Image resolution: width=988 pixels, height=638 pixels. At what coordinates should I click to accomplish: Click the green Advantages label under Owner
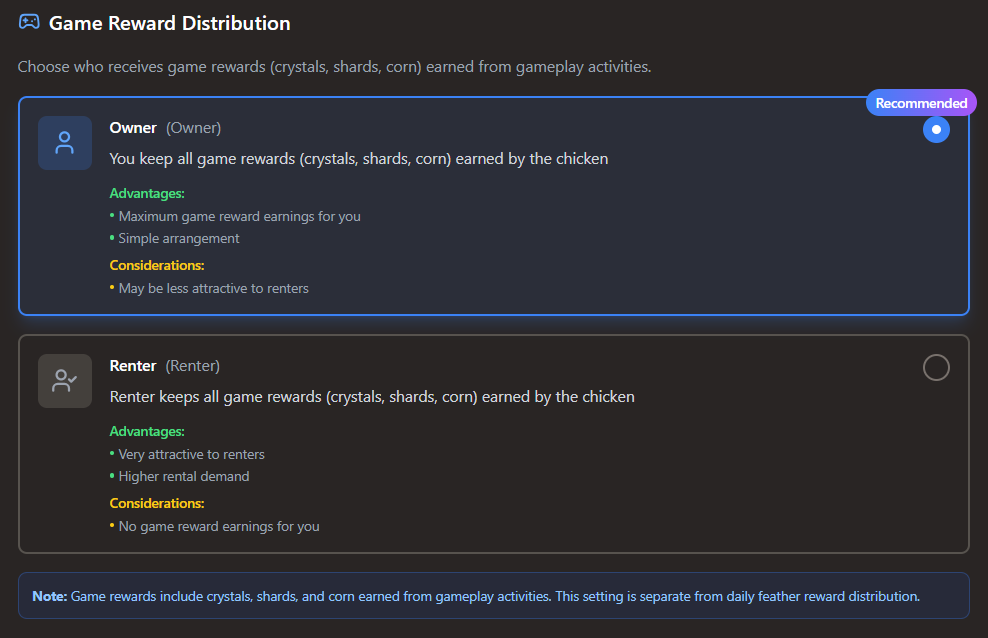click(147, 194)
